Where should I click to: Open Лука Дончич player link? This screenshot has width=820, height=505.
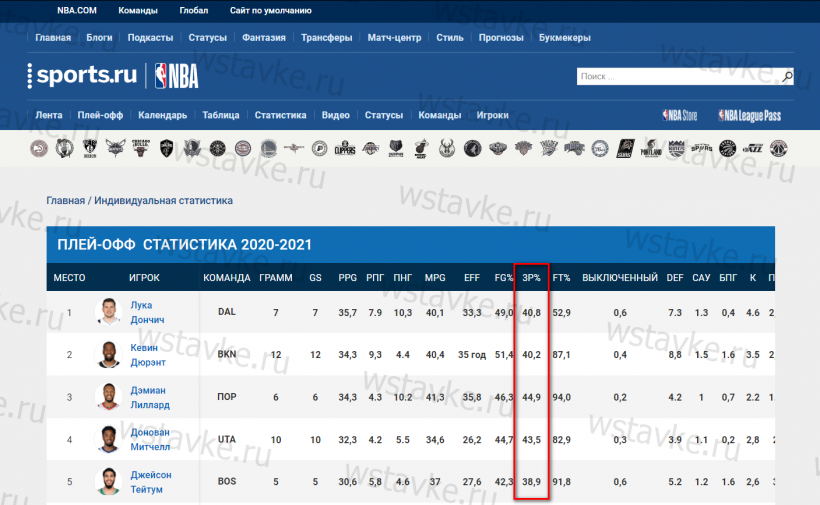(147, 312)
